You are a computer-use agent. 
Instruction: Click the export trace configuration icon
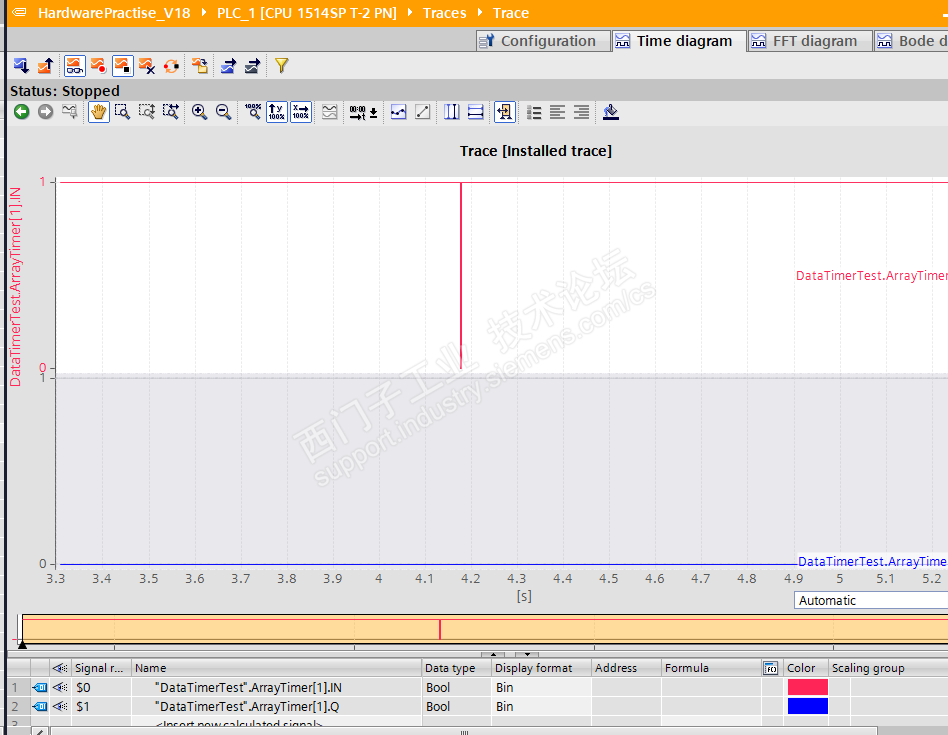[x=228, y=65]
